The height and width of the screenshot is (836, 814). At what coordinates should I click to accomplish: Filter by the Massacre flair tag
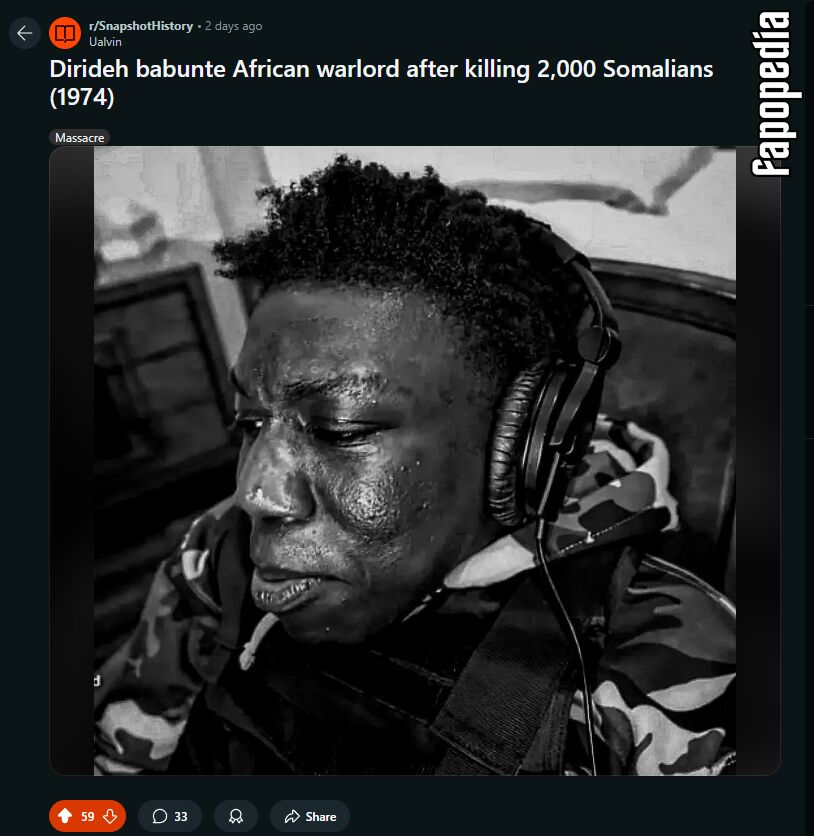click(x=79, y=138)
